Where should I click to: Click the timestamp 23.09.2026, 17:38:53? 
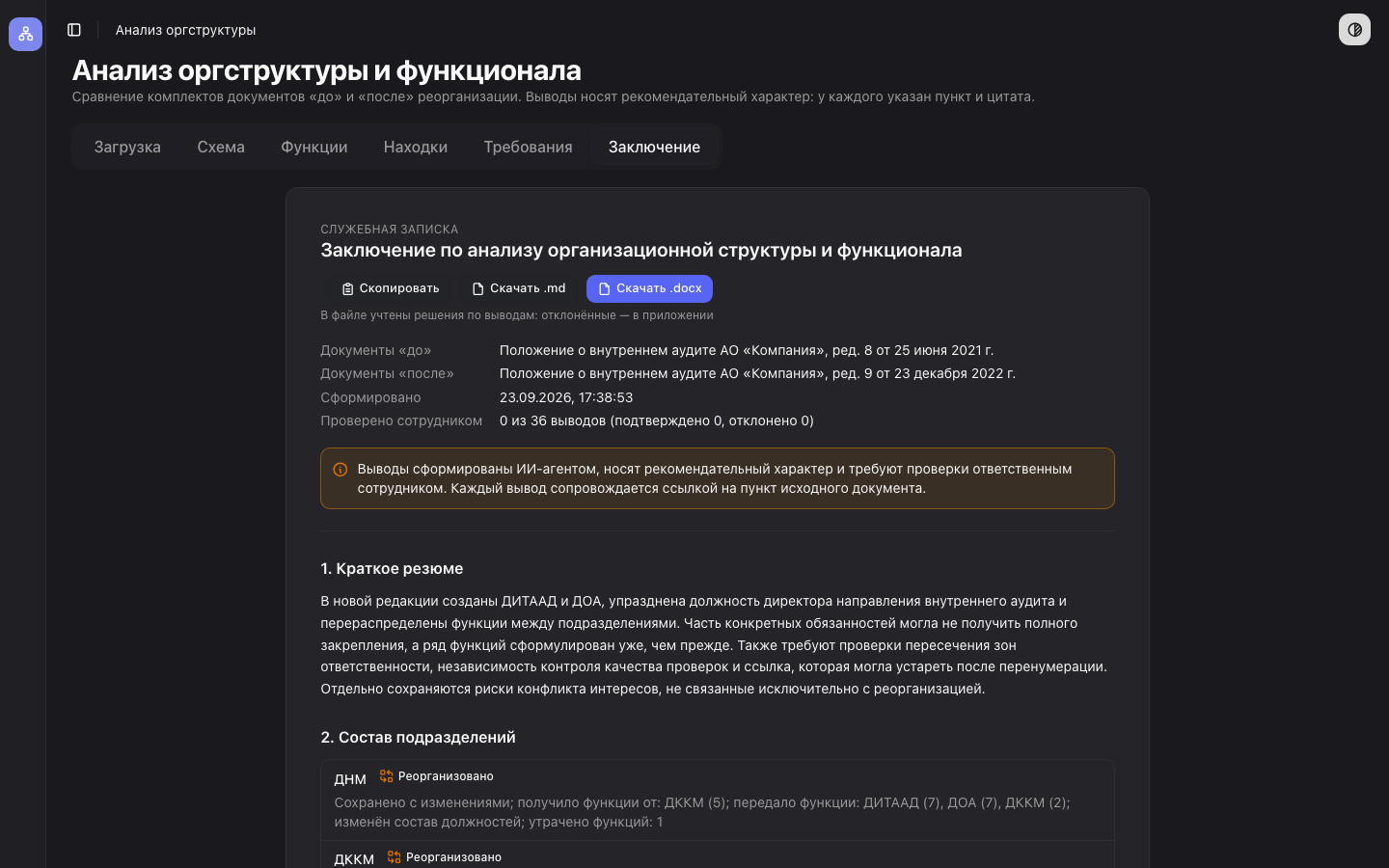(x=566, y=397)
